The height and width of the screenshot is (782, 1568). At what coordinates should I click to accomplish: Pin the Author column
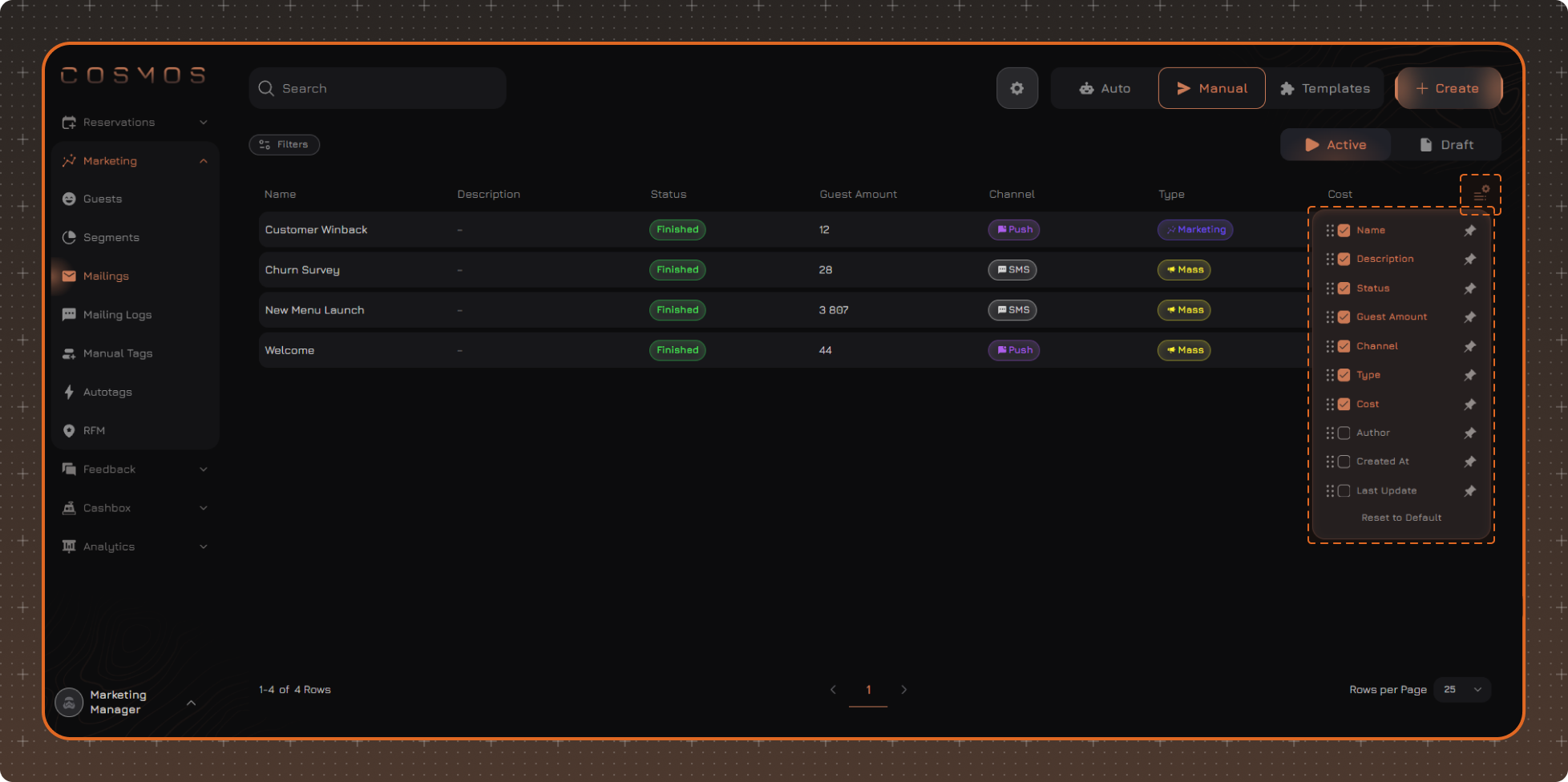click(1469, 433)
